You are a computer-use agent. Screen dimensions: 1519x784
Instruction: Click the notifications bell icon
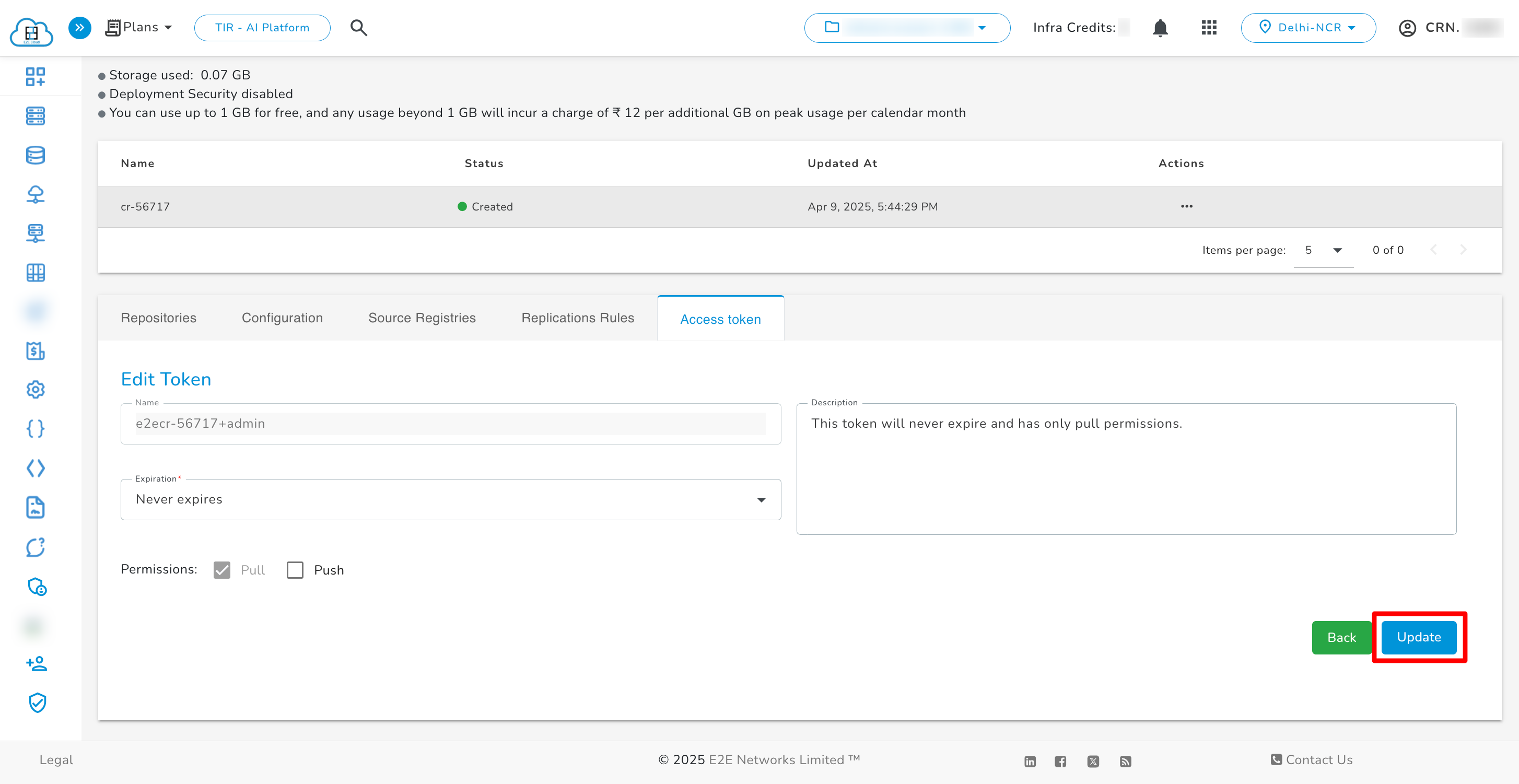click(1160, 28)
